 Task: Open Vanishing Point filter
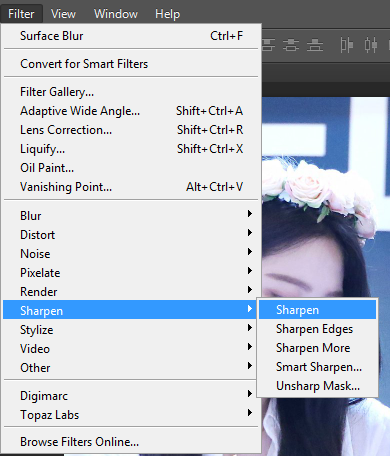tap(131, 187)
